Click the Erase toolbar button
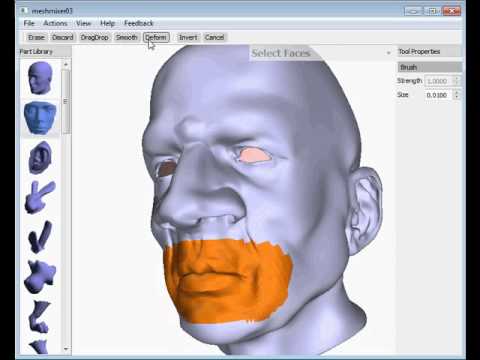Image resolution: width=480 pixels, height=360 pixels. (36, 37)
